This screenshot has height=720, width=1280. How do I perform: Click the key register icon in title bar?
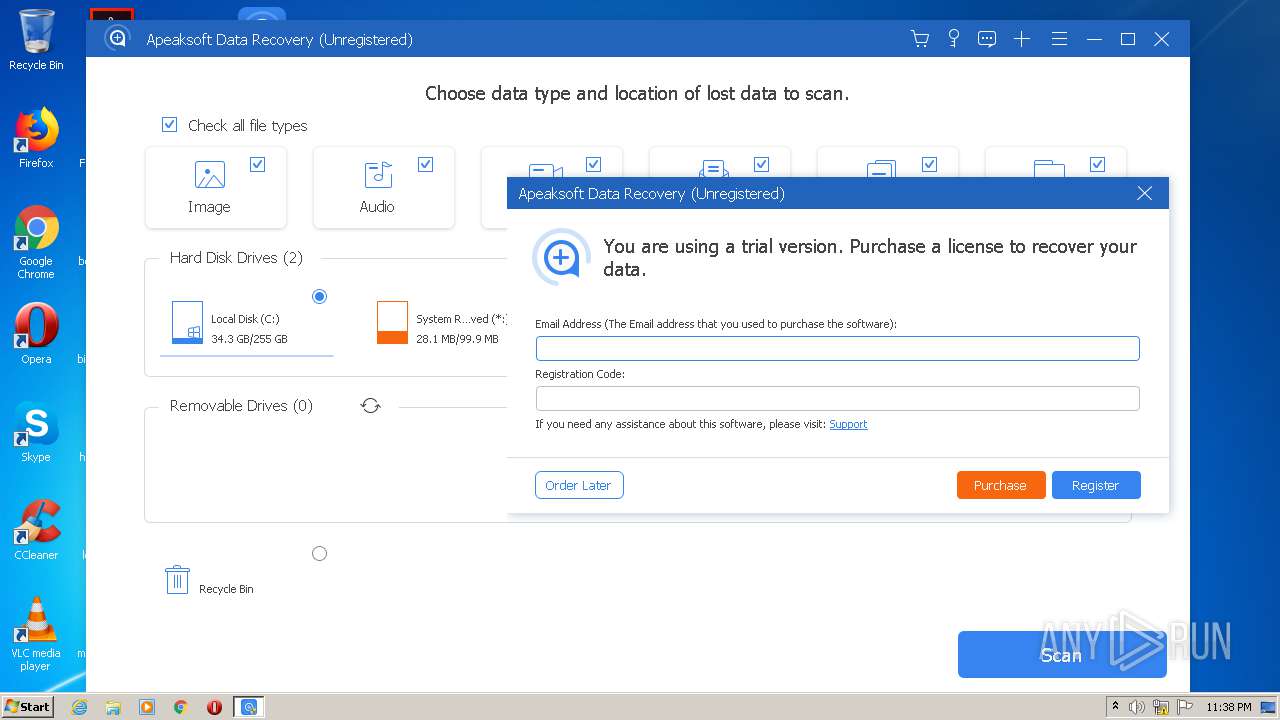(x=954, y=39)
